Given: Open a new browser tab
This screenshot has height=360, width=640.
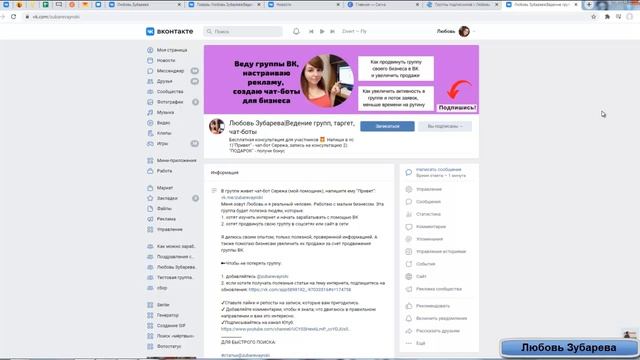Looking at the screenshot, I should (x=589, y=4).
